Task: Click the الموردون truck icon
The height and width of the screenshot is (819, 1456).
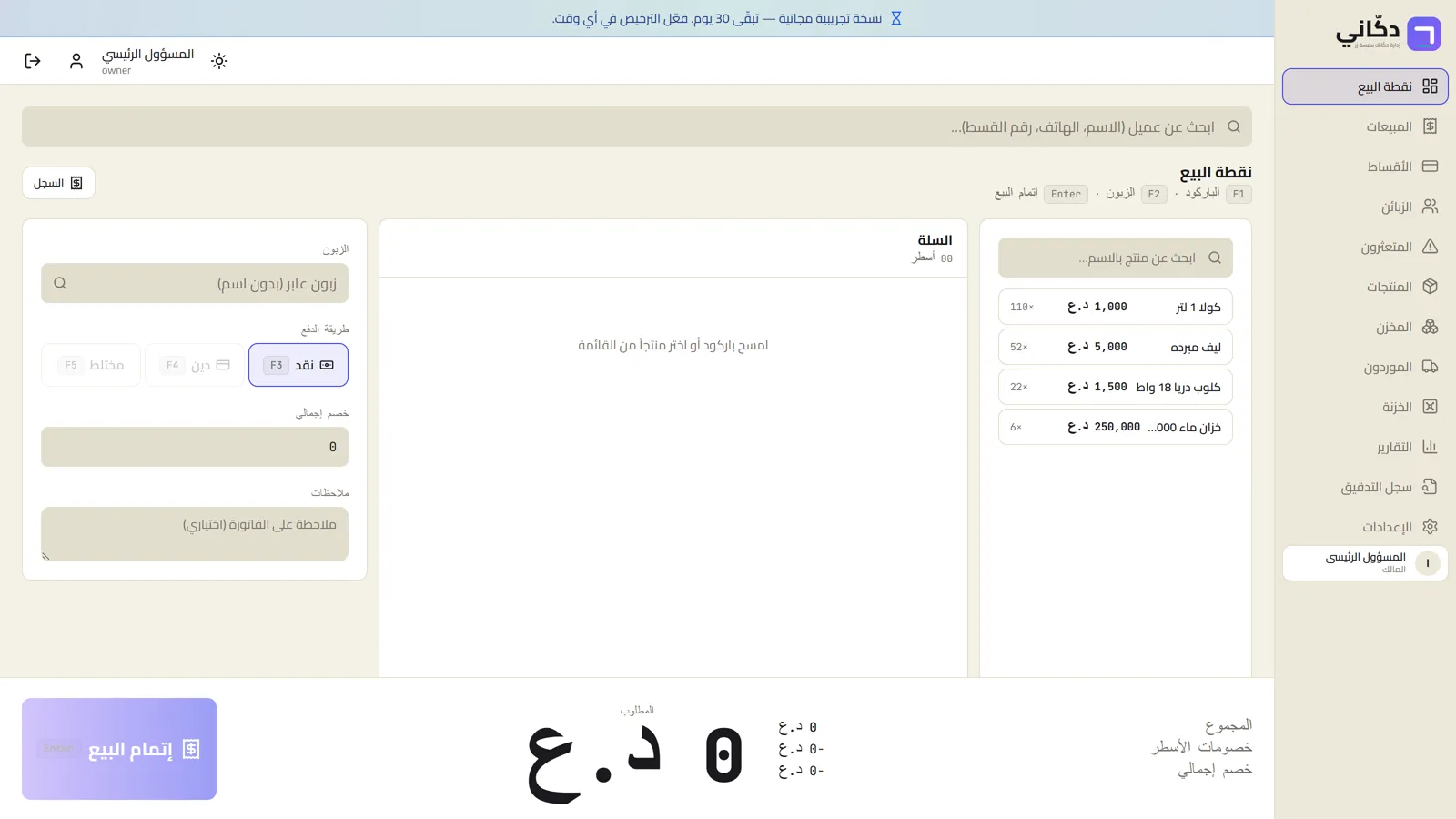Action: [x=1431, y=367]
